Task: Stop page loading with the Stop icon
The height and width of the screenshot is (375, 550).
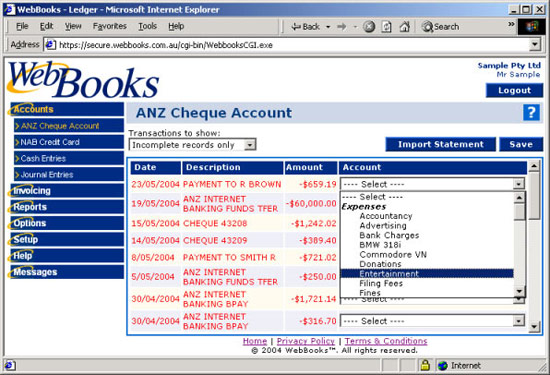Action: coord(369,27)
